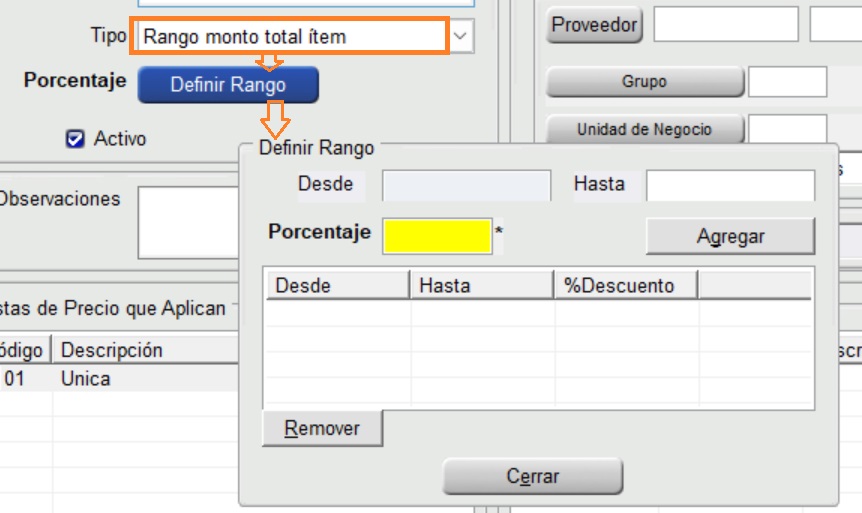Image resolution: width=862 pixels, height=513 pixels.
Task: Click the Proveedor lookup button
Action: pyautogui.click(x=594, y=25)
